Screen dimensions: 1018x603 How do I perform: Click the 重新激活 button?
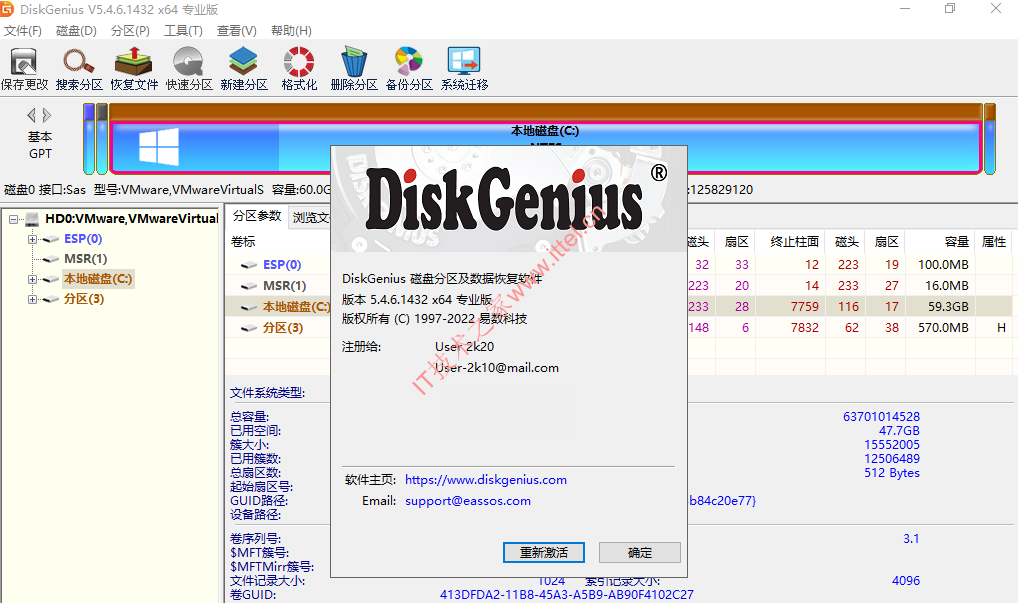543,552
